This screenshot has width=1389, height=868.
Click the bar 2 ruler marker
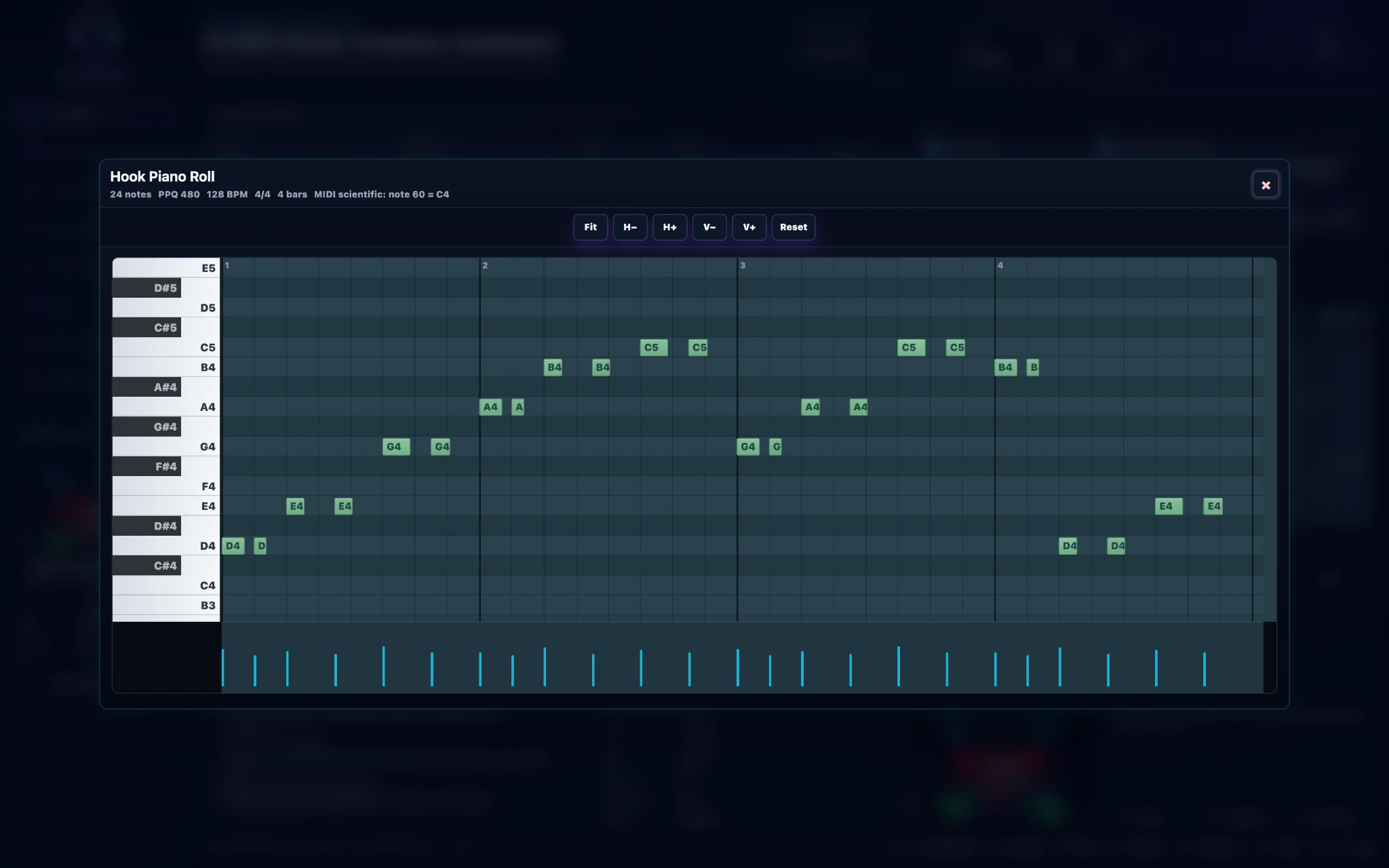click(x=485, y=265)
